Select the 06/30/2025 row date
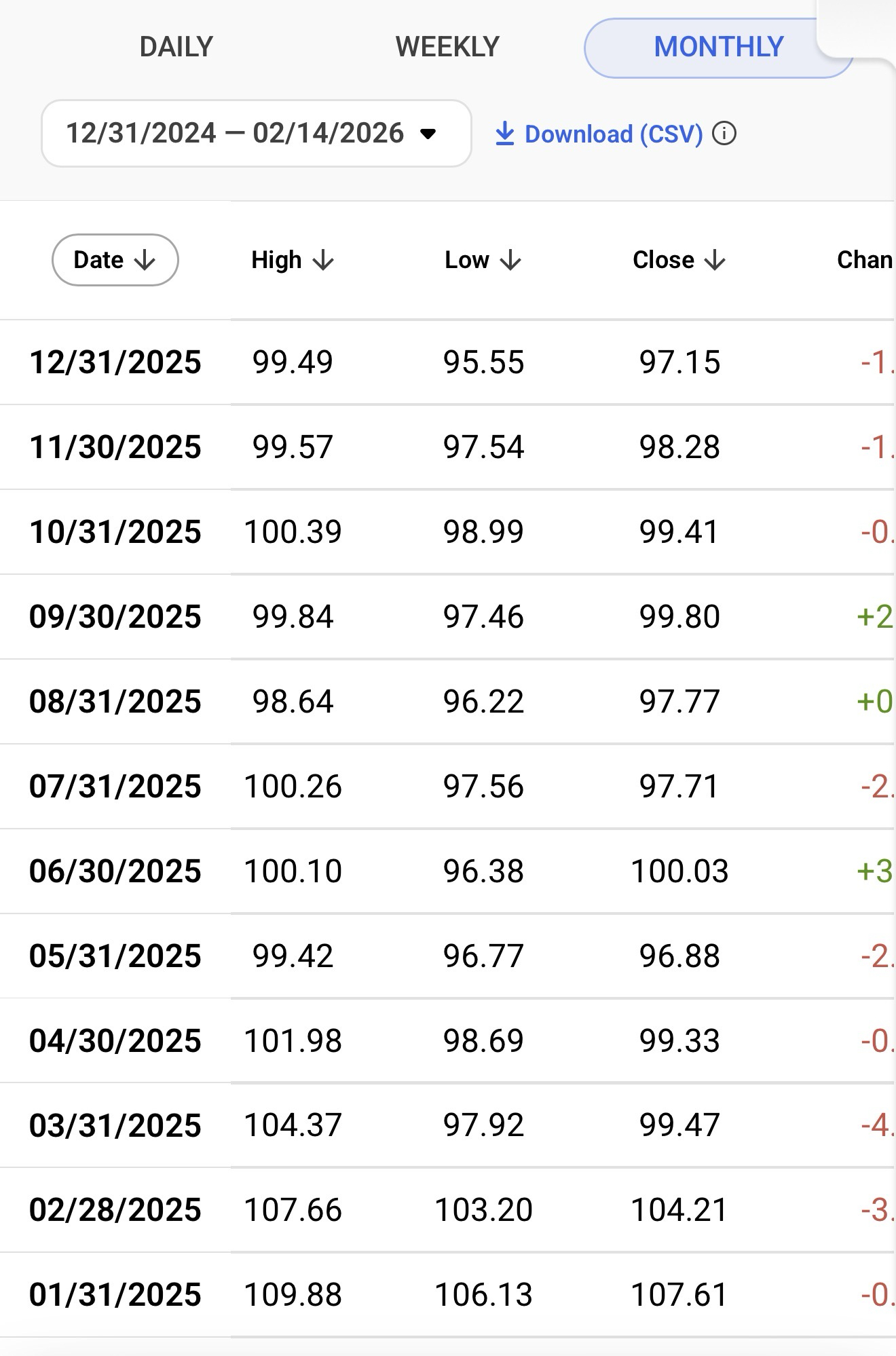896x1356 pixels. [115, 871]
